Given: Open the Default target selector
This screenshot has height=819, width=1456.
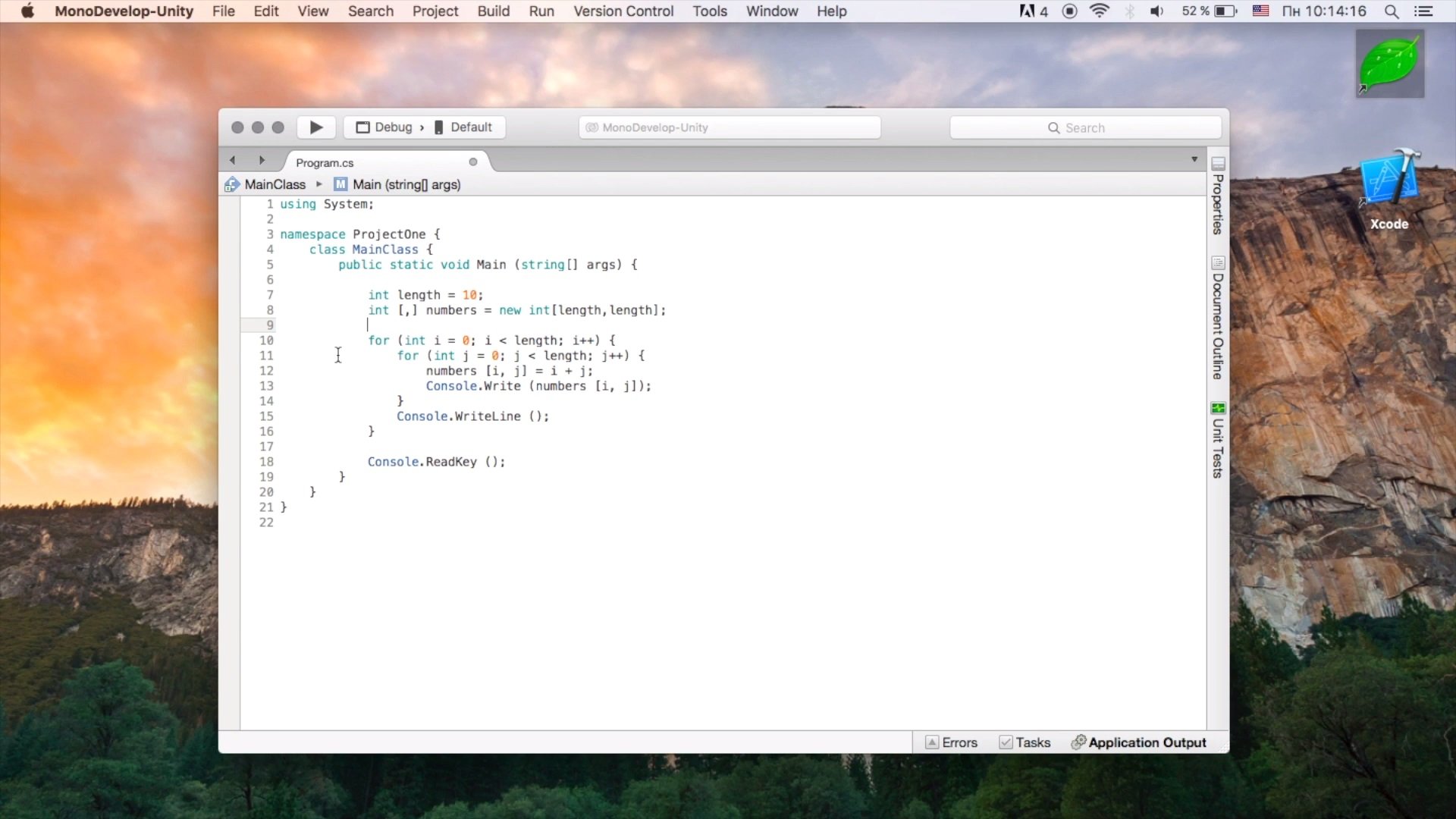Looking at the screenshot, I should coord(463,127).
